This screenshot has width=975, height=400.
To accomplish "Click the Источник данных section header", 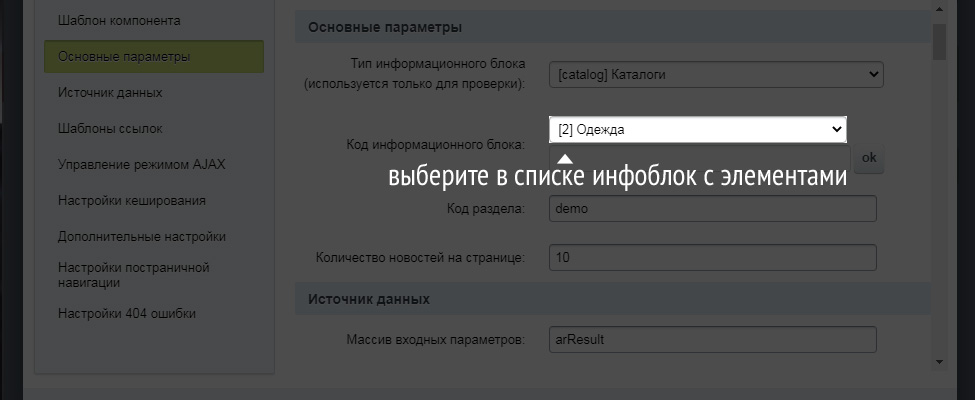I will [368, 299].
